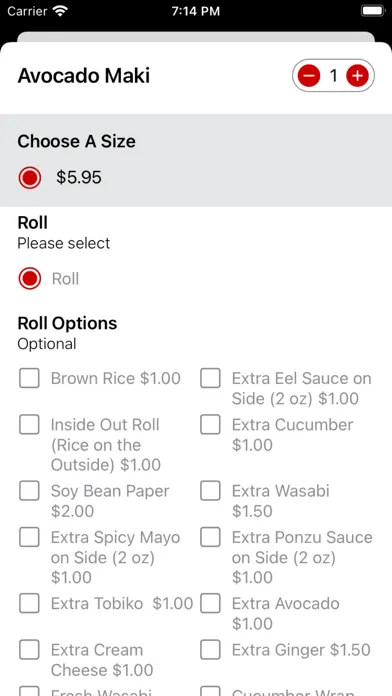This screenshot has height=696, width=392.
Task: Increase quantity with the plus button
Action: click(357, 76)
